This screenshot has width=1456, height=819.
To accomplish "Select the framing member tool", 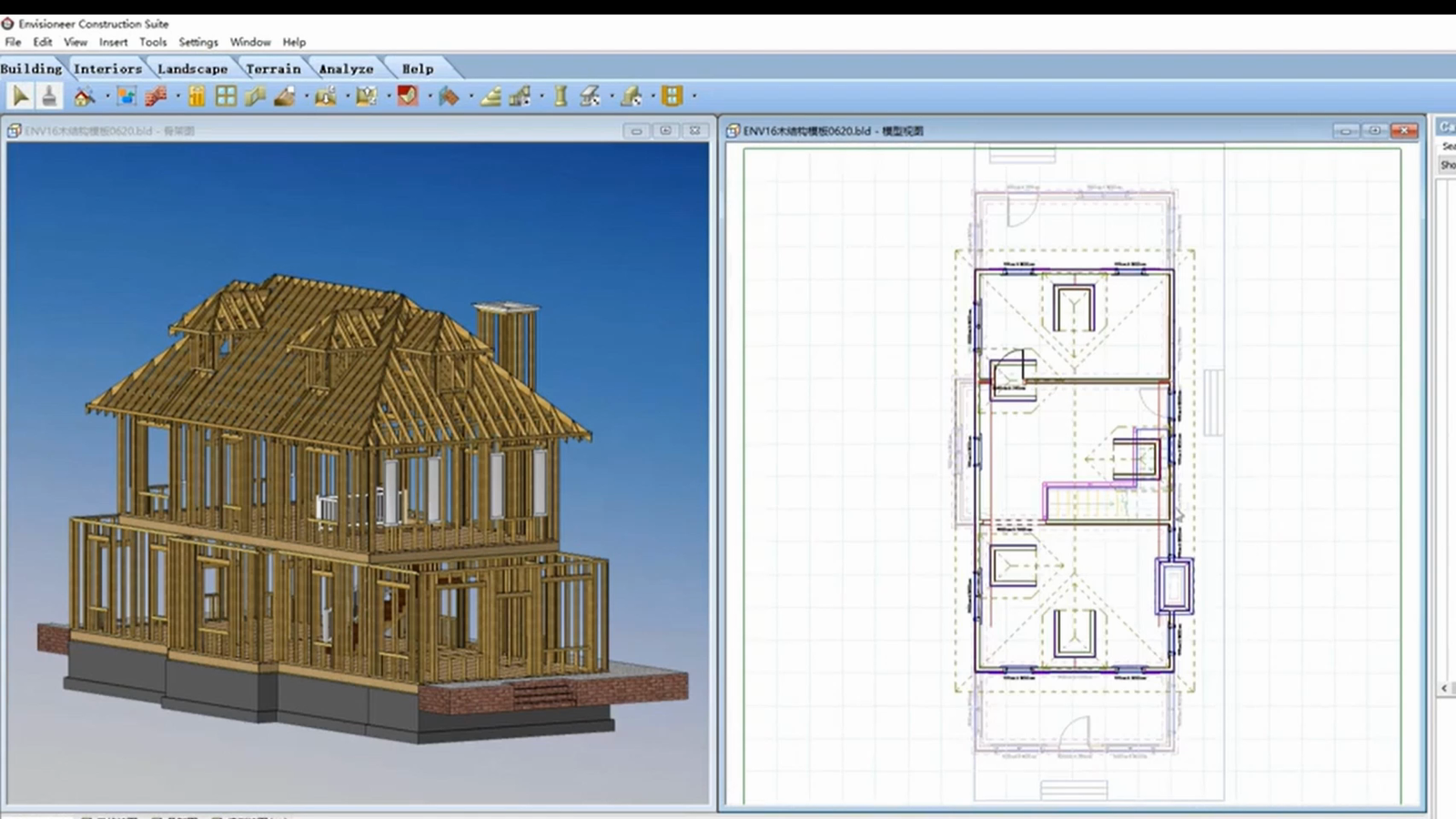I will point(631,96).
